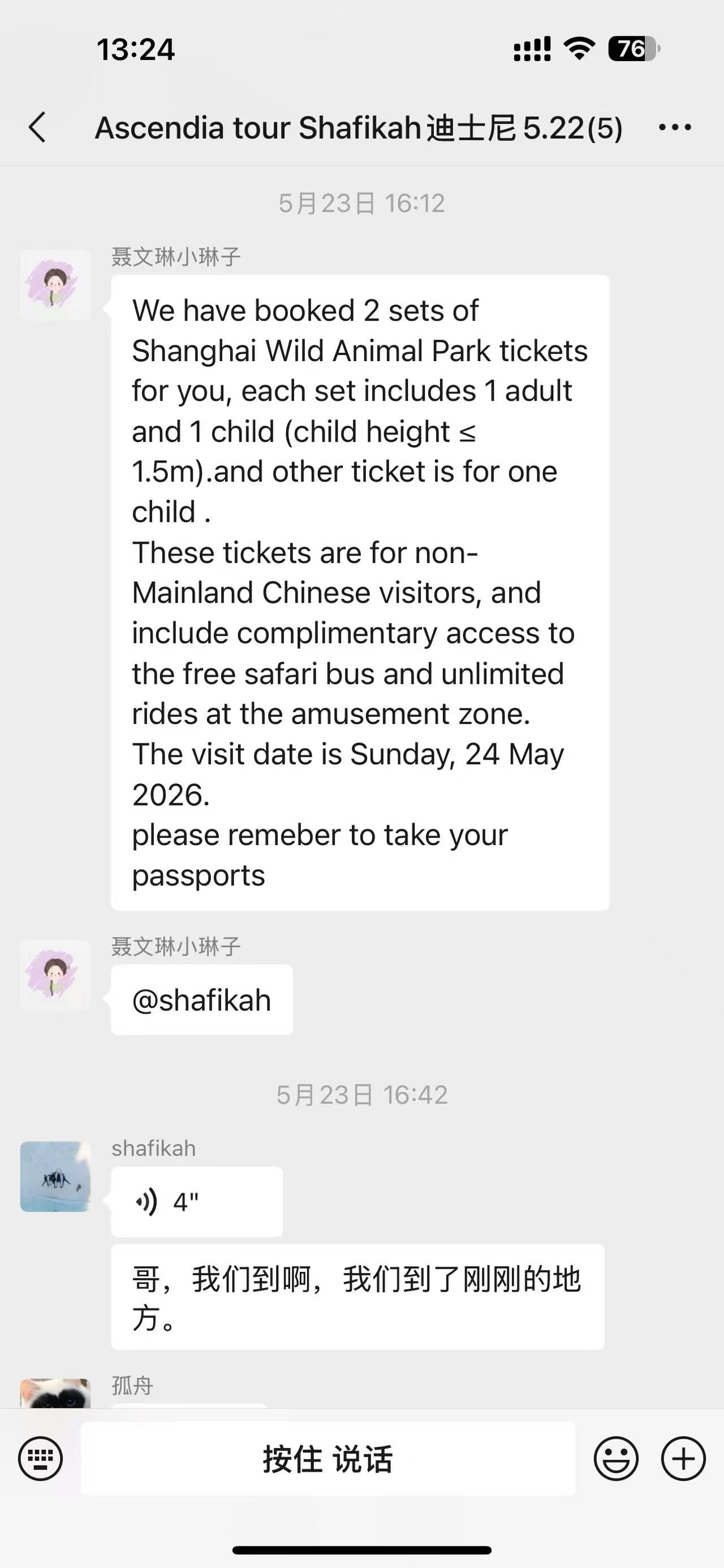Viewport: 724px width, 1568px height.
Task: Tap the 5月23日 16:12 timestamp
Action: pyautogui.click(x=361, y=203)
